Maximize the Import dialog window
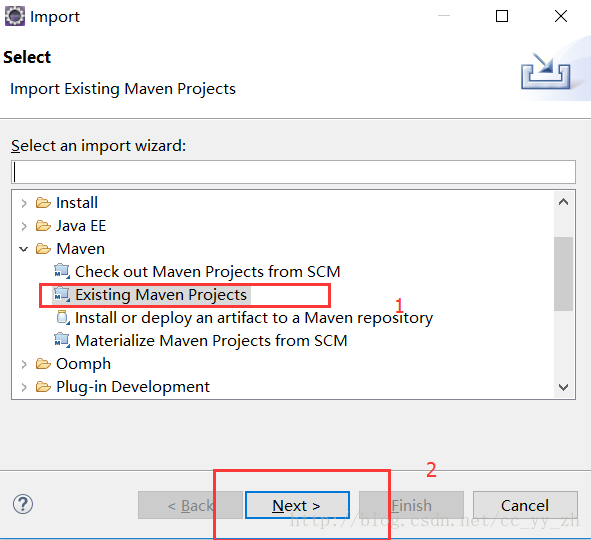The width and height of the screenshot is (591, 540). pyautogui.click(x=502, y=16)
